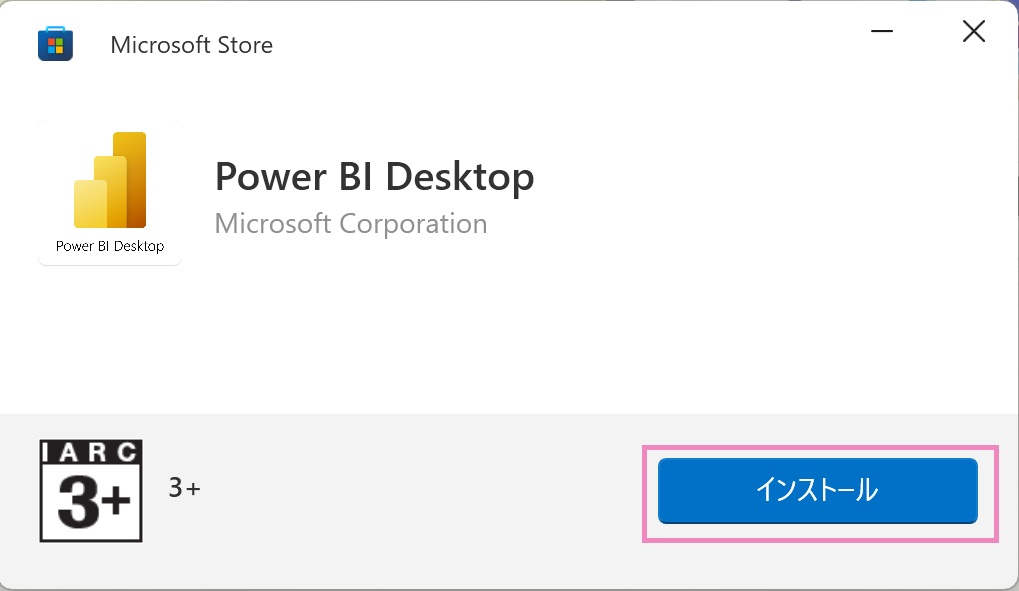Select the large Power BI Desktop heading
Screen dimensions: 1019x591
[x=374, y=177]
